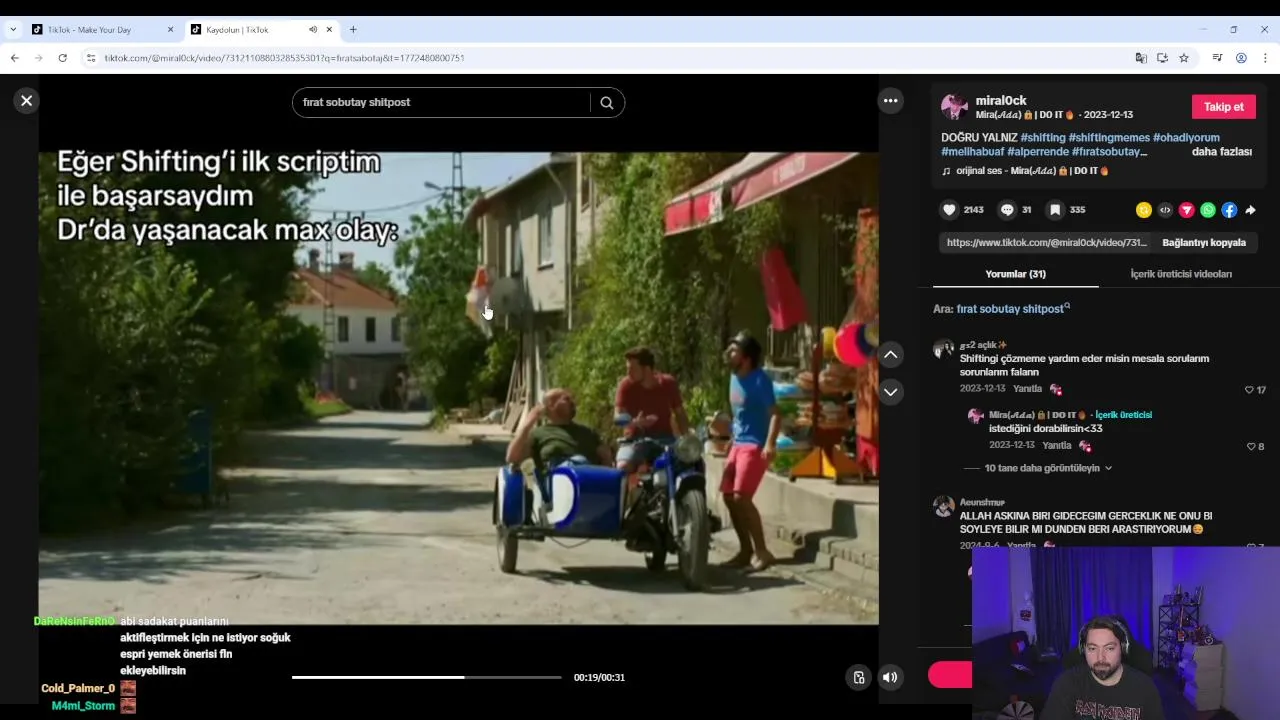Switch to İçerik üreticisi videoları tab

(1181, 274)
